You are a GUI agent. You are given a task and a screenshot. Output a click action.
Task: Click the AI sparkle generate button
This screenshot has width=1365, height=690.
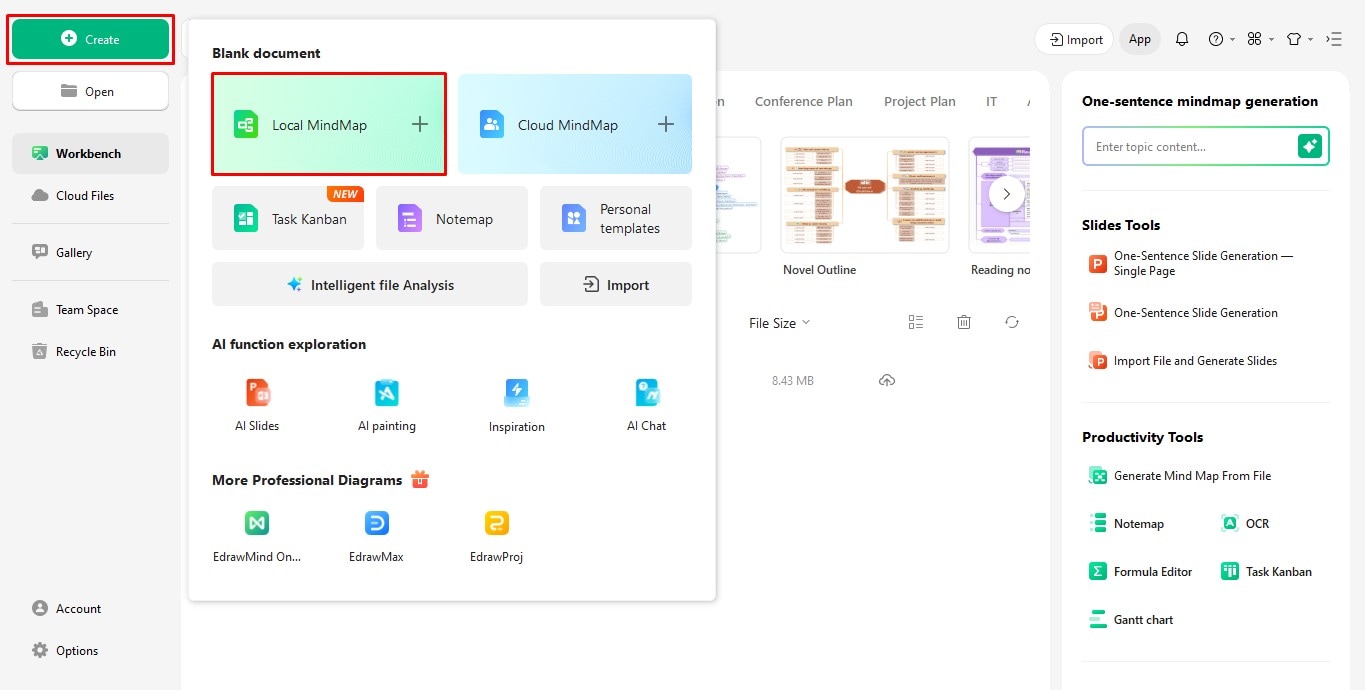click(x=1310, y=146)
